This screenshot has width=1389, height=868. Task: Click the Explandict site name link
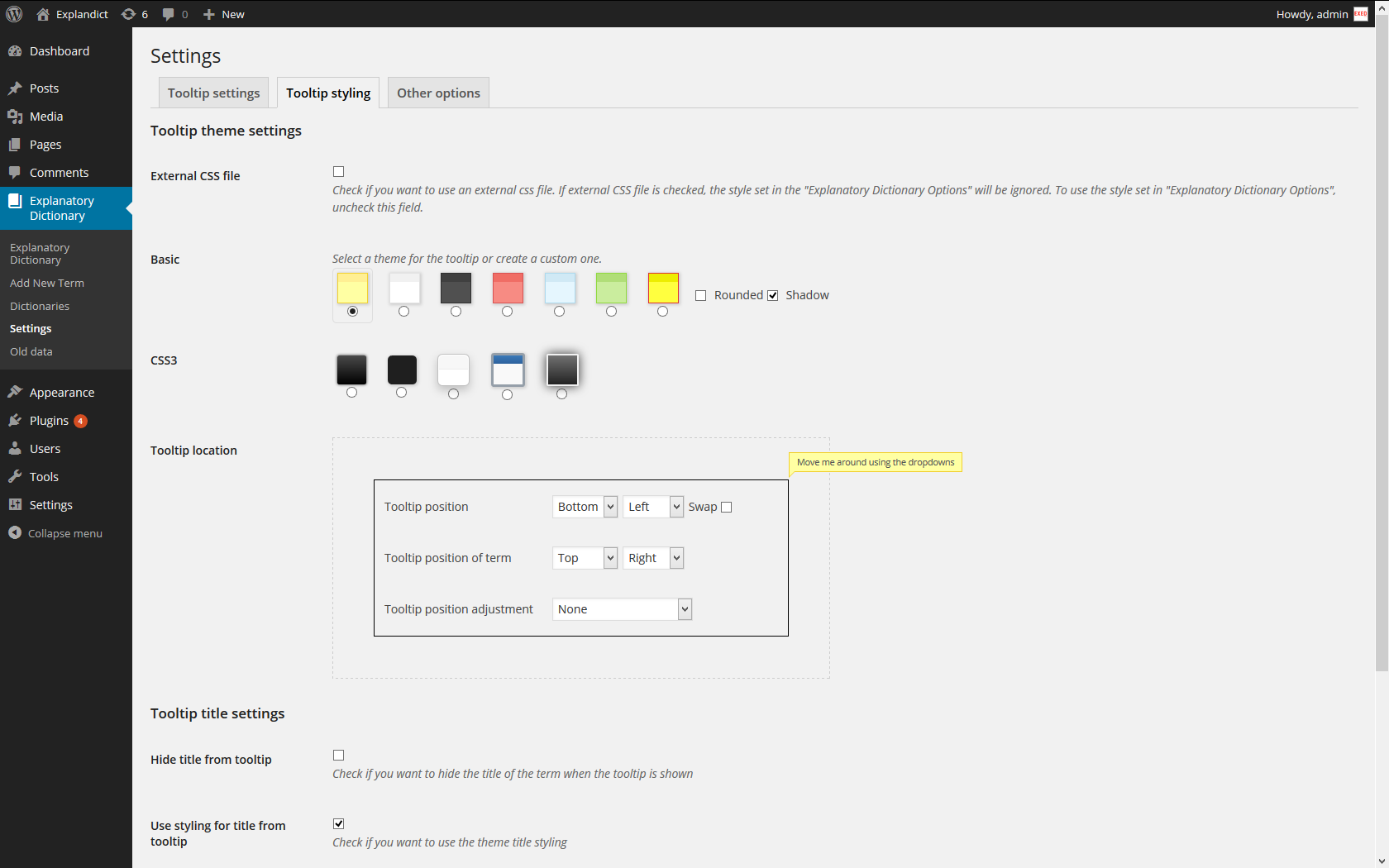pos(82,14)
